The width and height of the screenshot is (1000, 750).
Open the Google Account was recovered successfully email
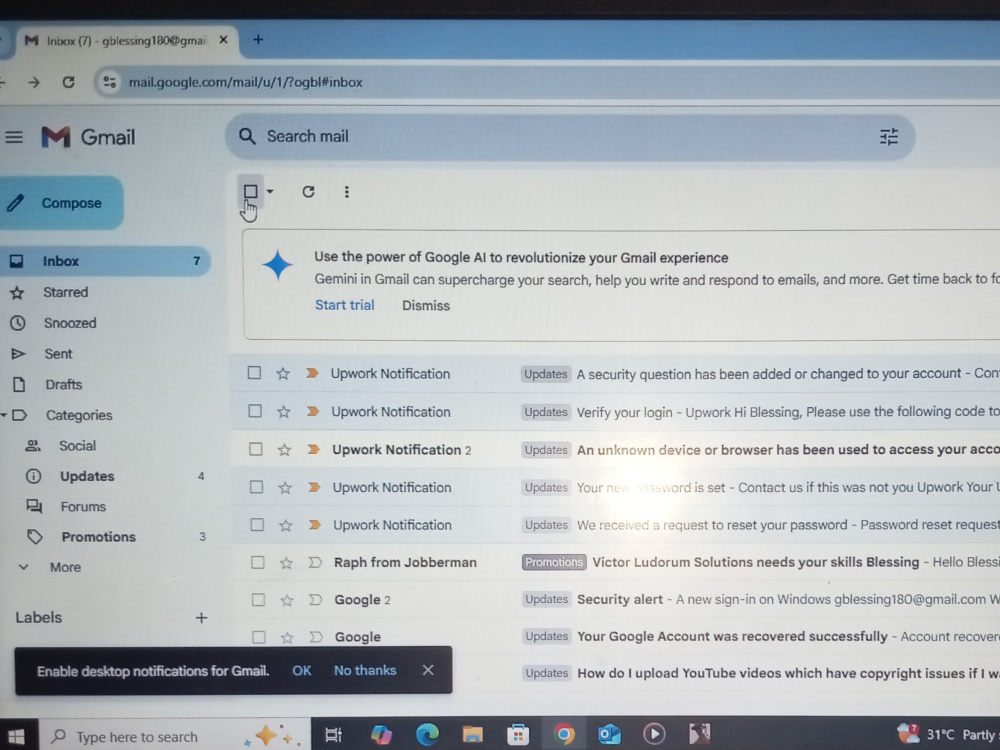[x=732, y=636]
